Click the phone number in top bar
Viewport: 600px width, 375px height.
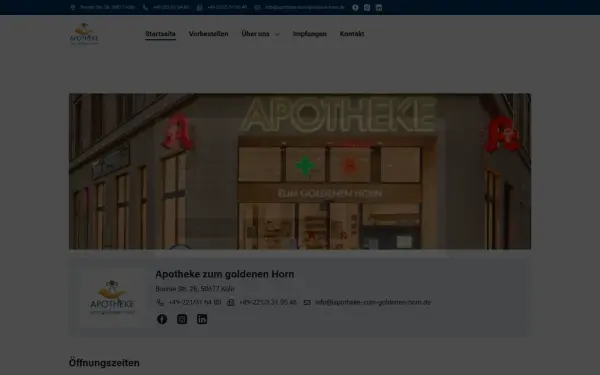click(171, 7)
